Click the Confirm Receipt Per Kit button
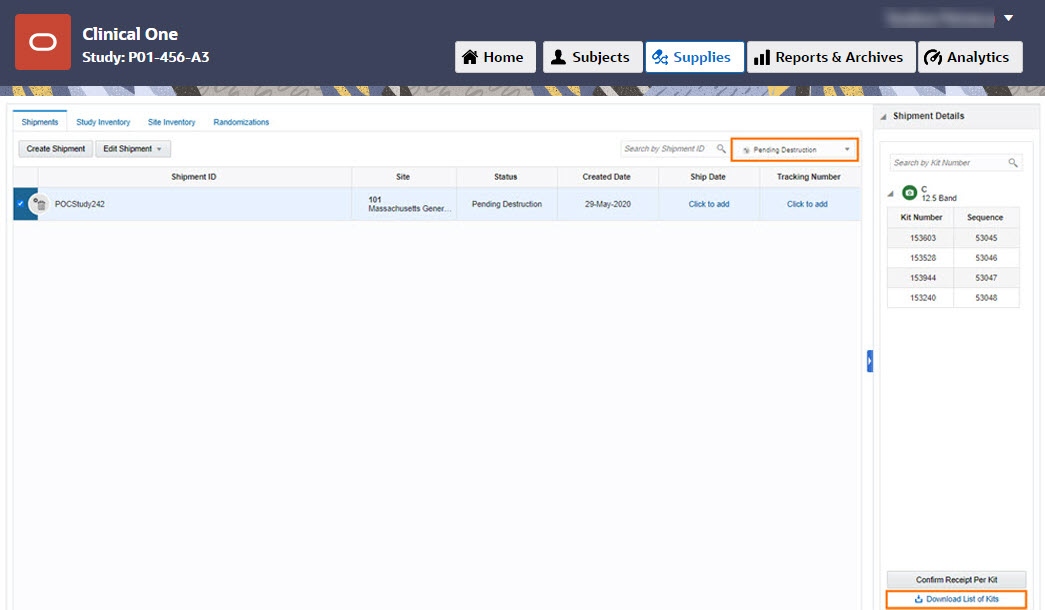 pyautogui.click(x=956, y=579)
